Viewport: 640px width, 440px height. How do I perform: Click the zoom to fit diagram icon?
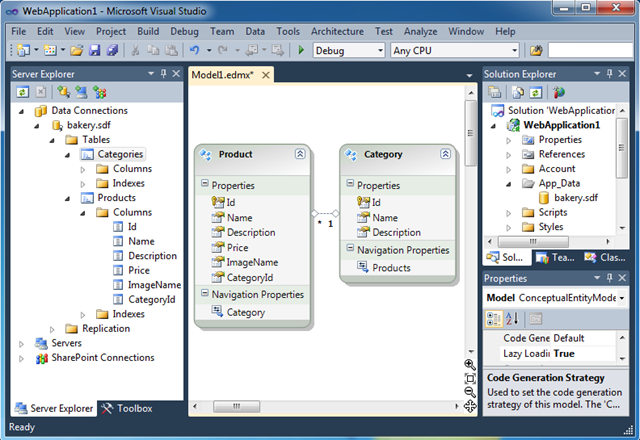coord(470,378)
